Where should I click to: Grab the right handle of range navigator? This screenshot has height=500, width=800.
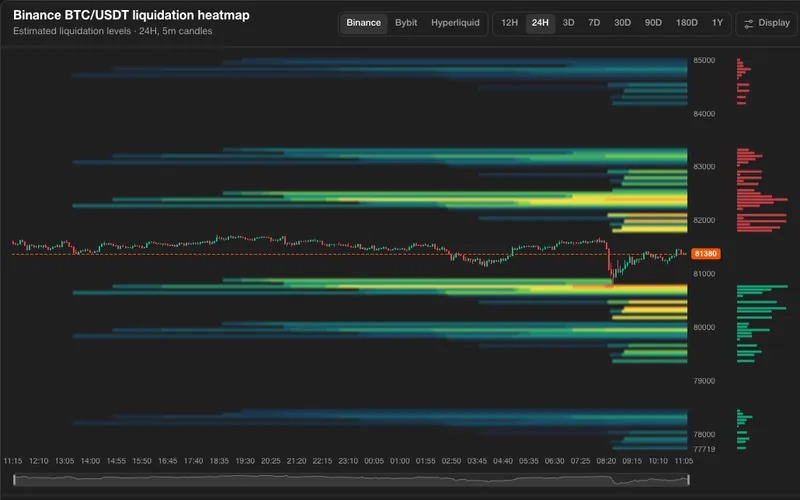coord(688,480)
